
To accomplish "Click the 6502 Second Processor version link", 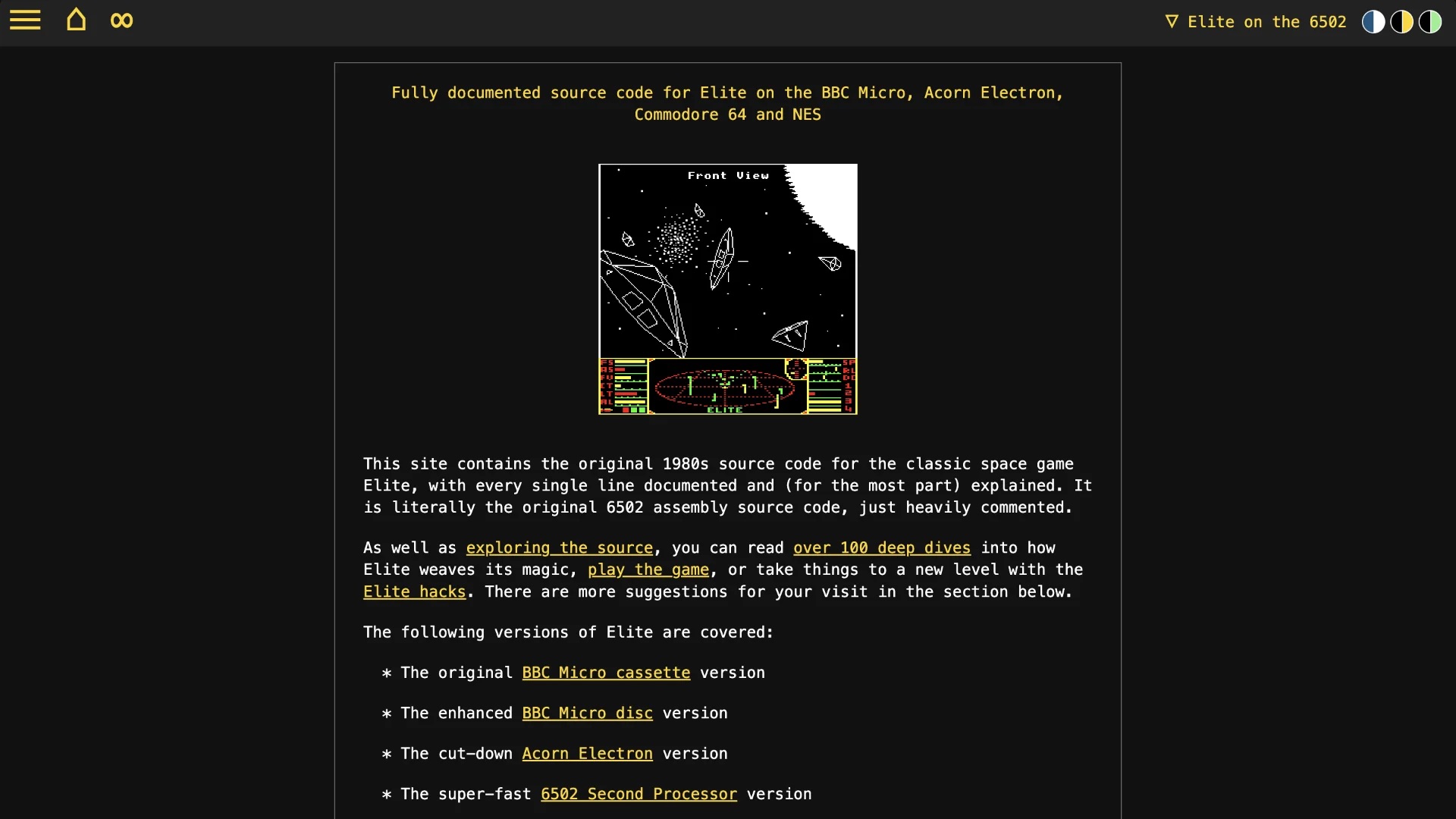I will pyautogui.click(x=639, y=793).
